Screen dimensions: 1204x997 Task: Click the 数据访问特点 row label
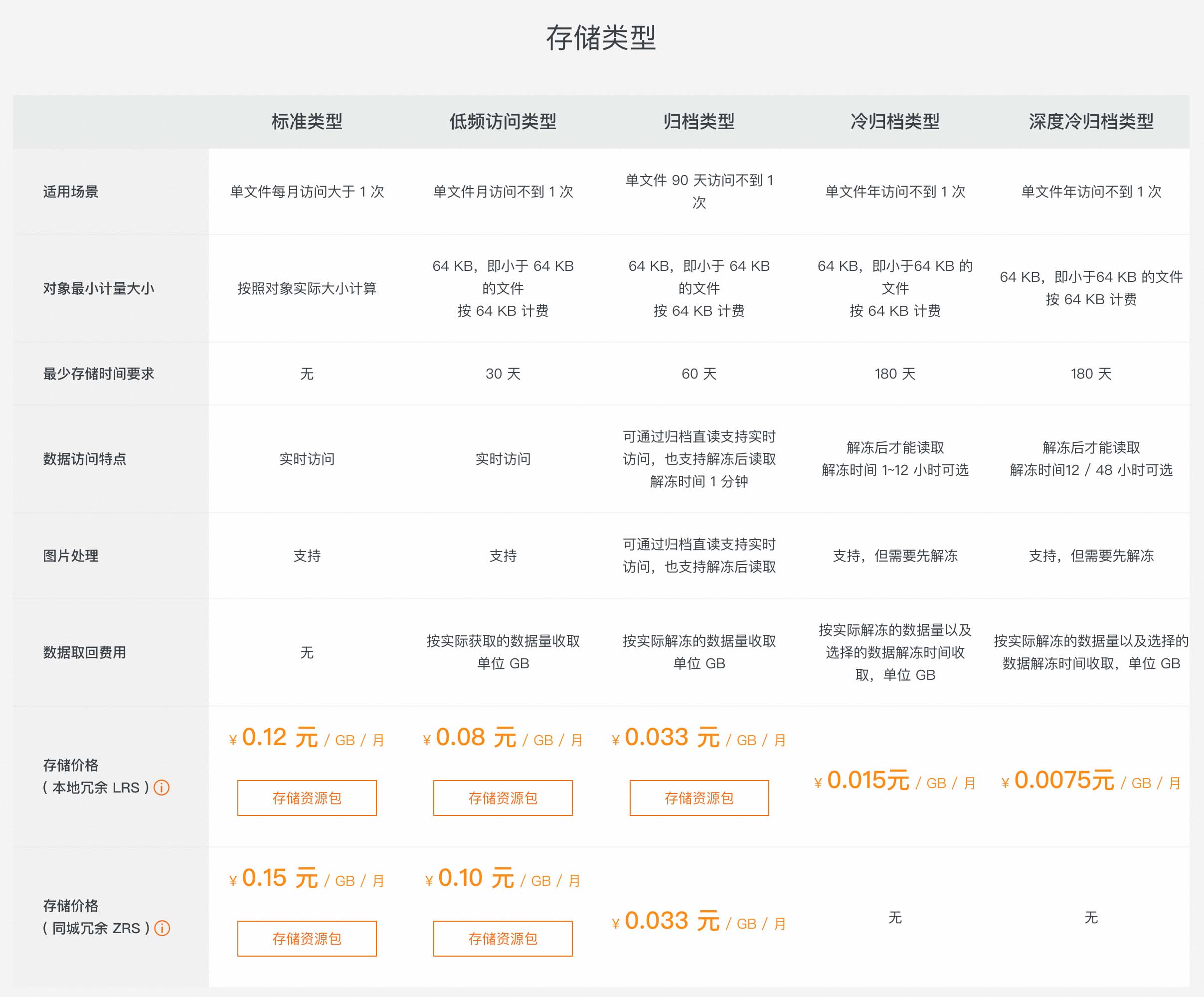[84, 459]
